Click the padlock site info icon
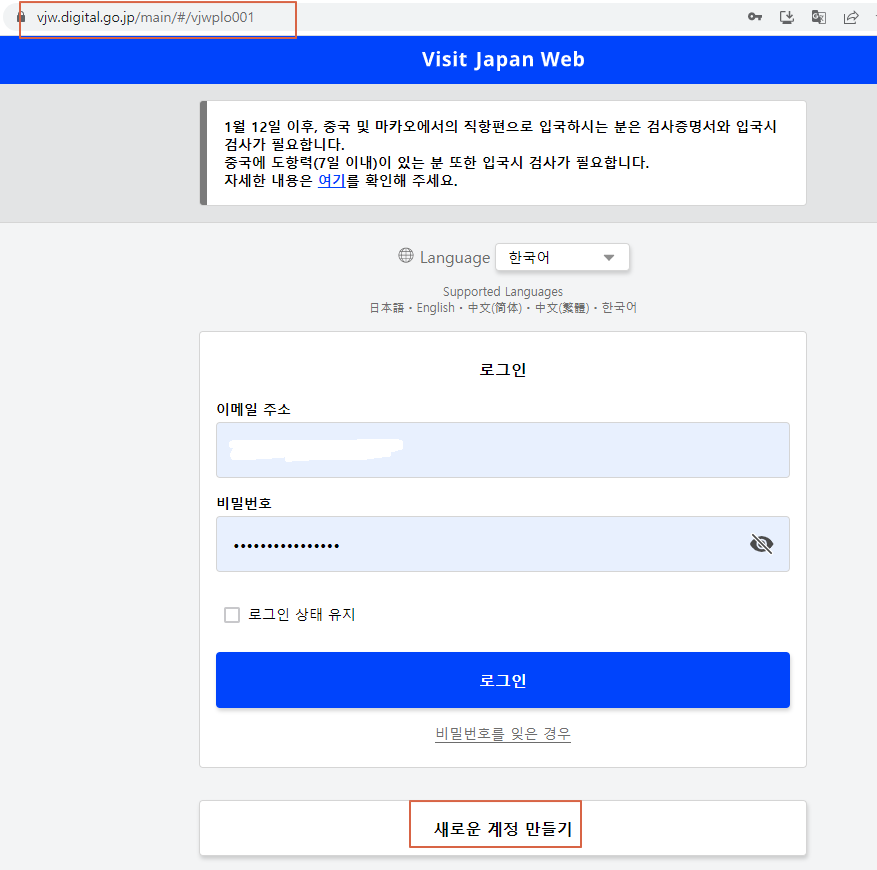Image resolution: width=877 pixels, height=870 pixels. pyautogui.click(x=21, y=17)
